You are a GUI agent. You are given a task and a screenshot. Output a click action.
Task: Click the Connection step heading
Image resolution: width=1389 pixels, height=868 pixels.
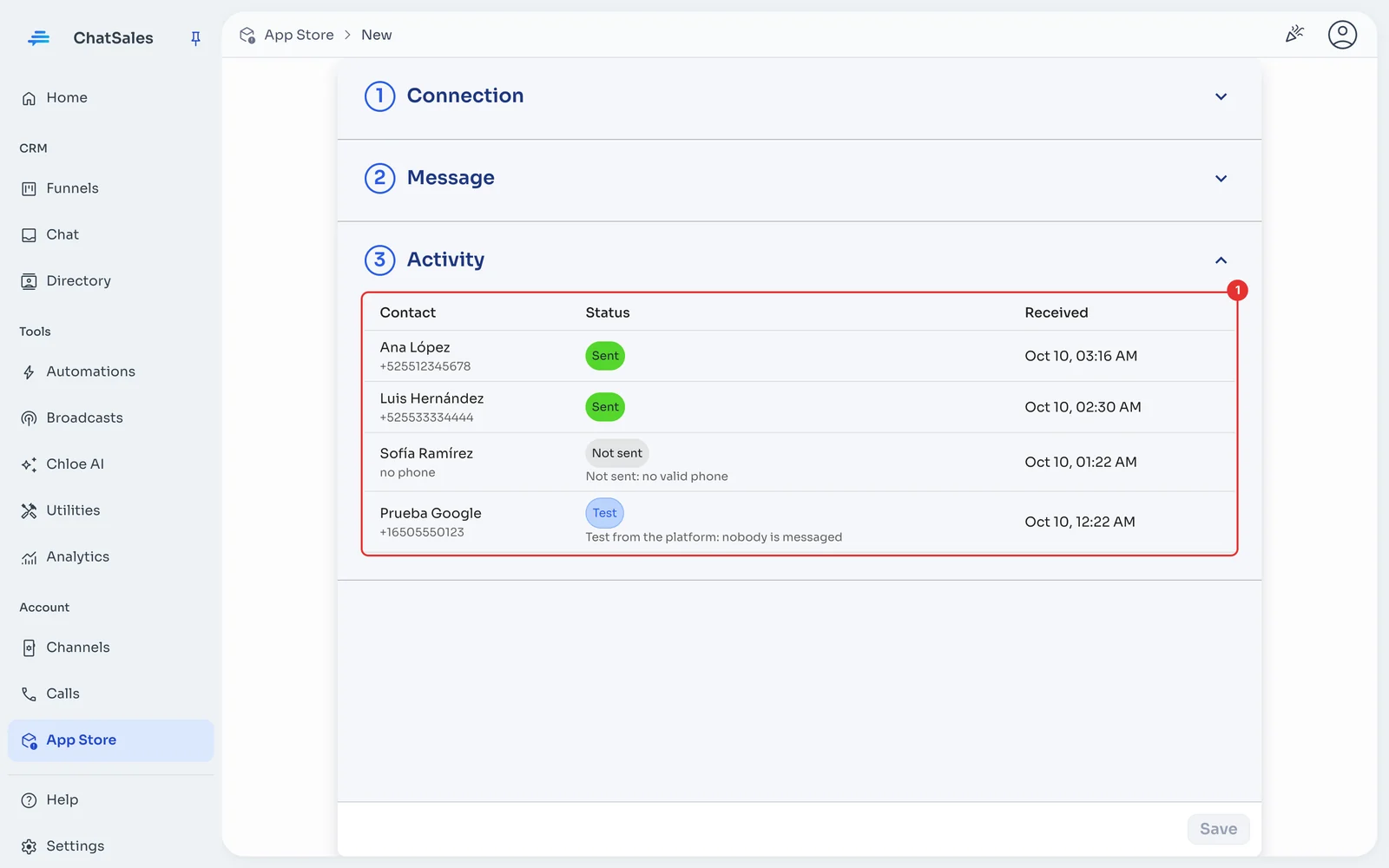pyautogui.click(x=465, y=95)
